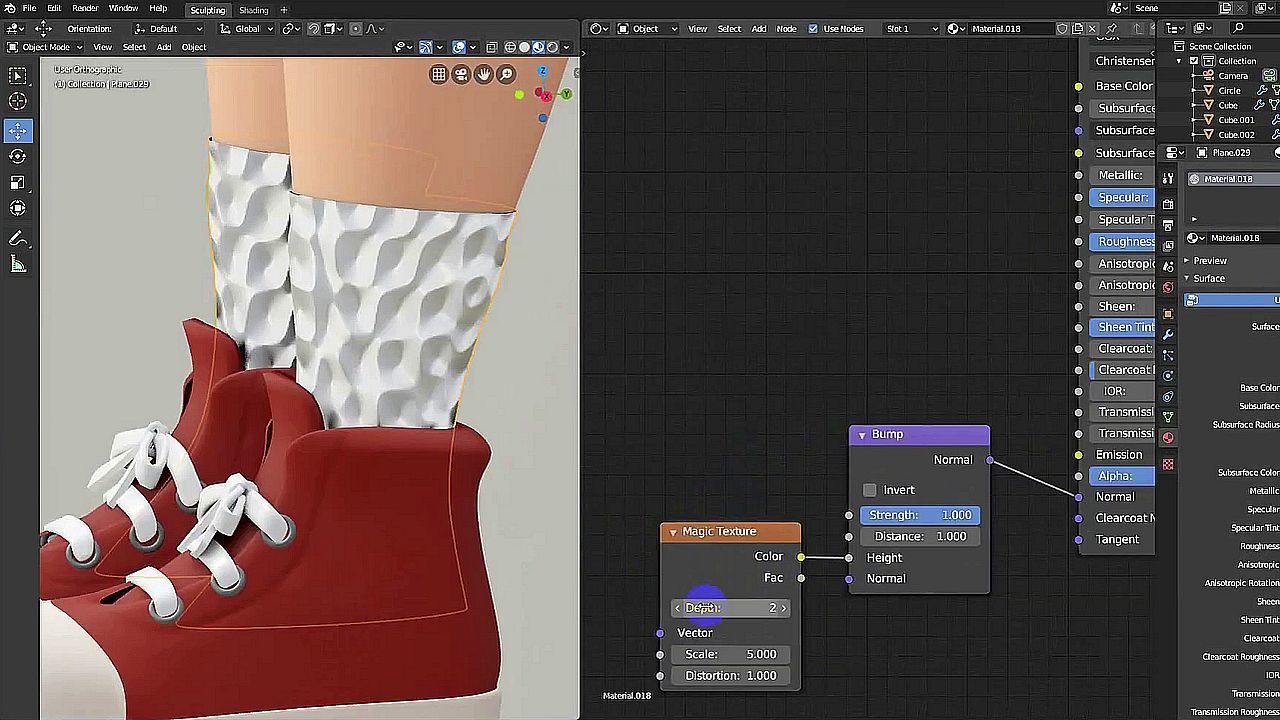
Task: Open the Modifiers wrench tab
Action: [x=1168, y=334]
